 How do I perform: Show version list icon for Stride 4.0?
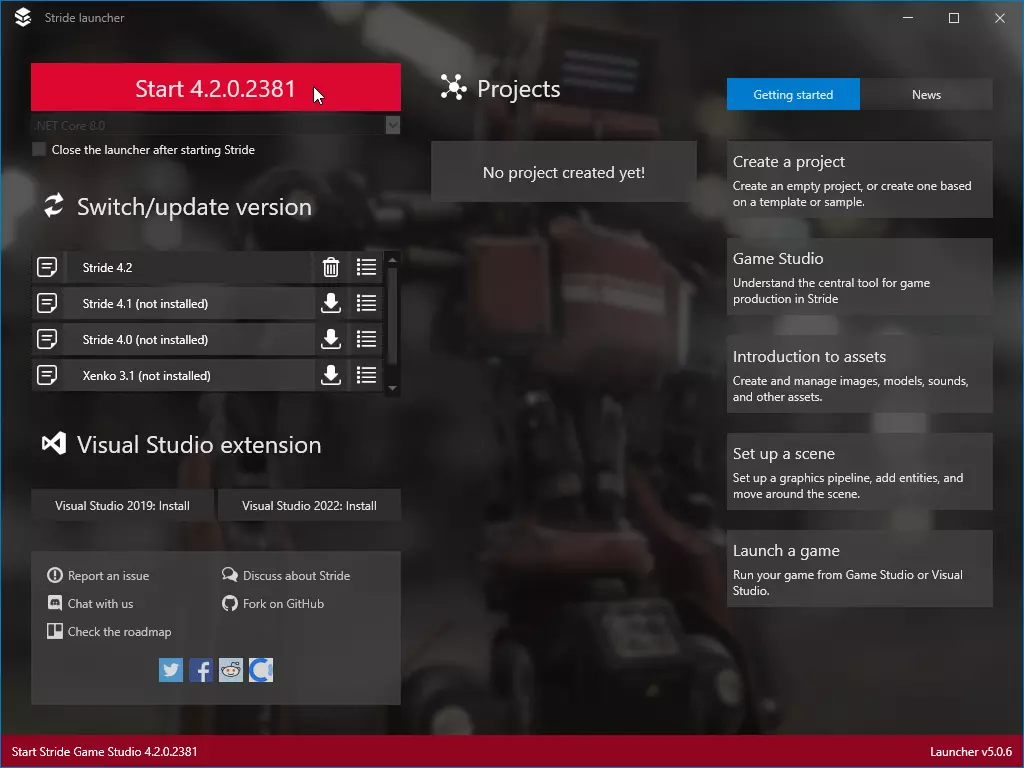coord(366,339)
